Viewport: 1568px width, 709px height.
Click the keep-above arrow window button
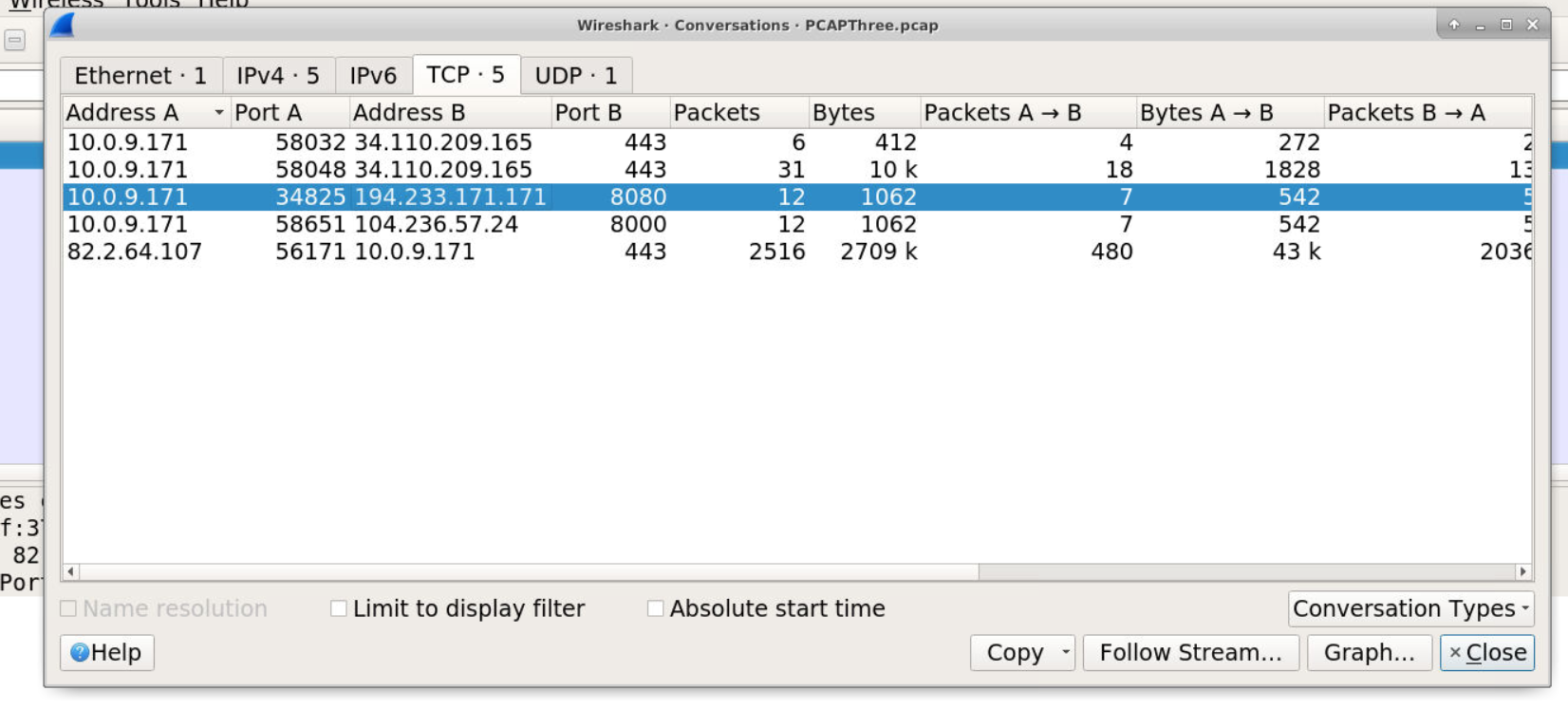[x=1453, y=26]
